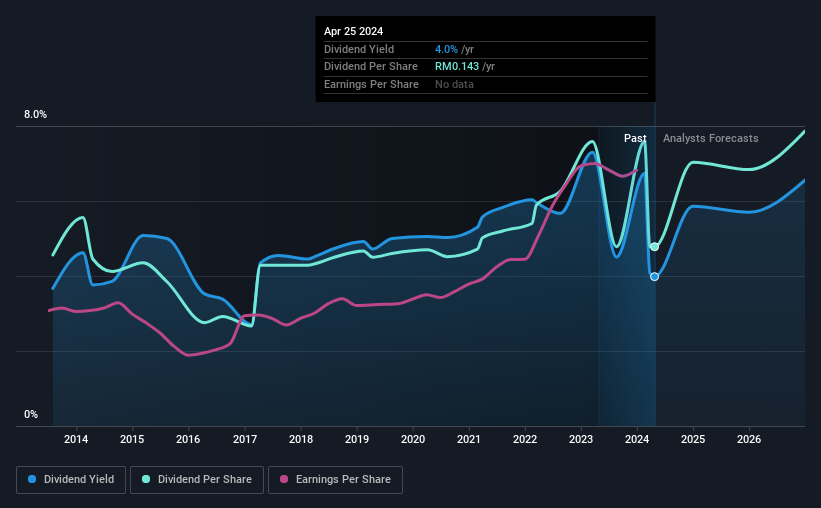Screen dimensions: 821x508
Task: Click the 2026 x-axis label
Action: pos(749,439)
